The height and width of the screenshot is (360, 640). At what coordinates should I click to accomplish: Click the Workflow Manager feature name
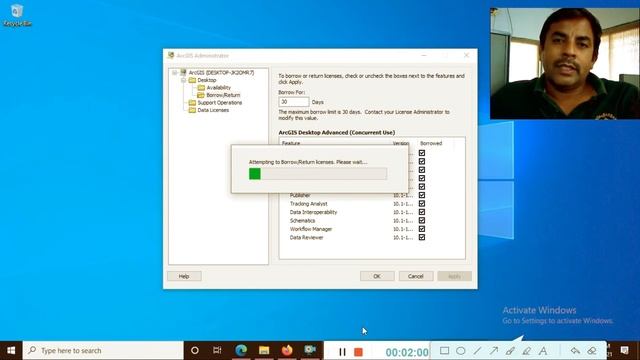pos(311,229)
